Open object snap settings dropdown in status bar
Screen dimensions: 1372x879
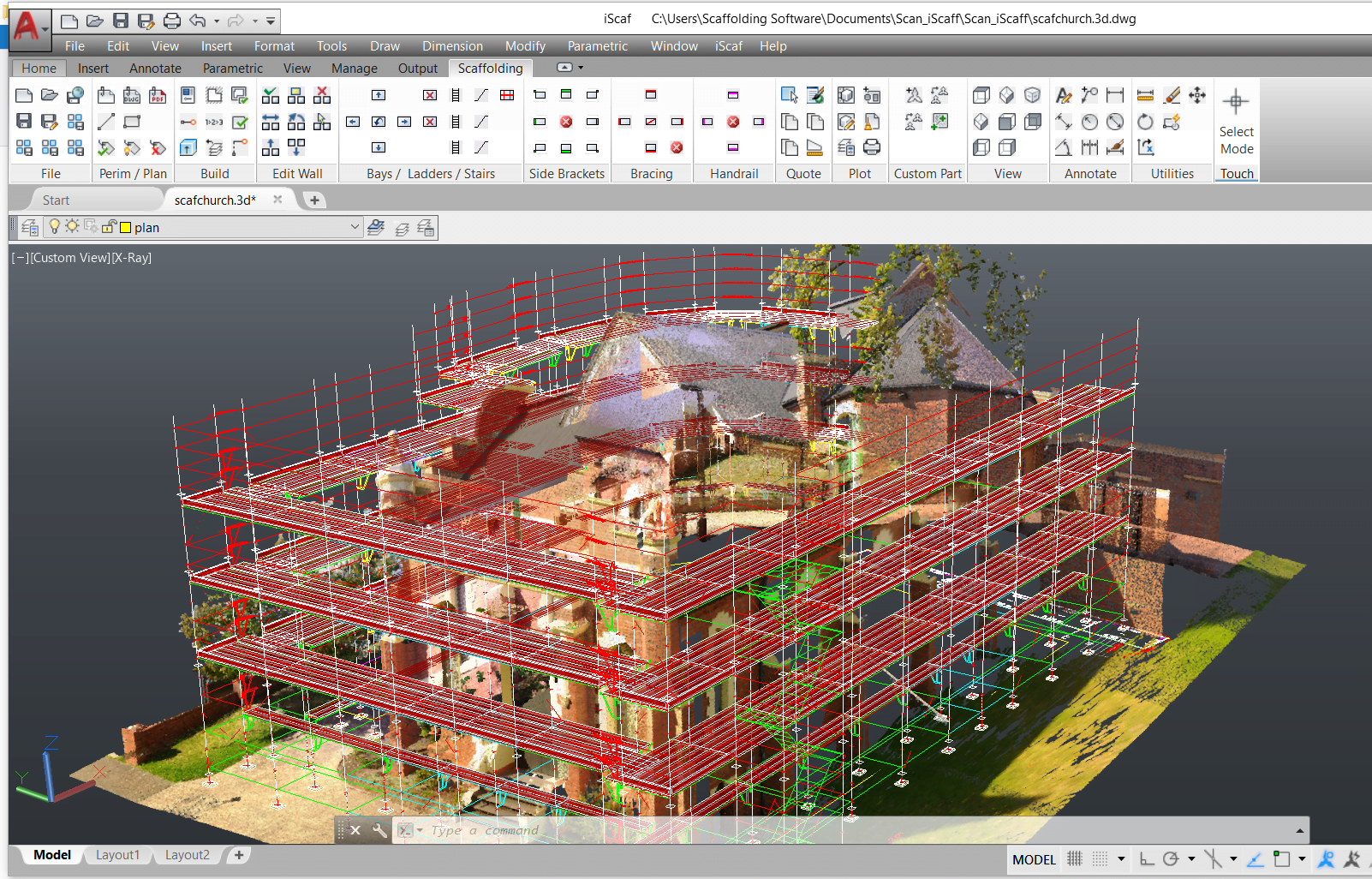(1302, 859)
